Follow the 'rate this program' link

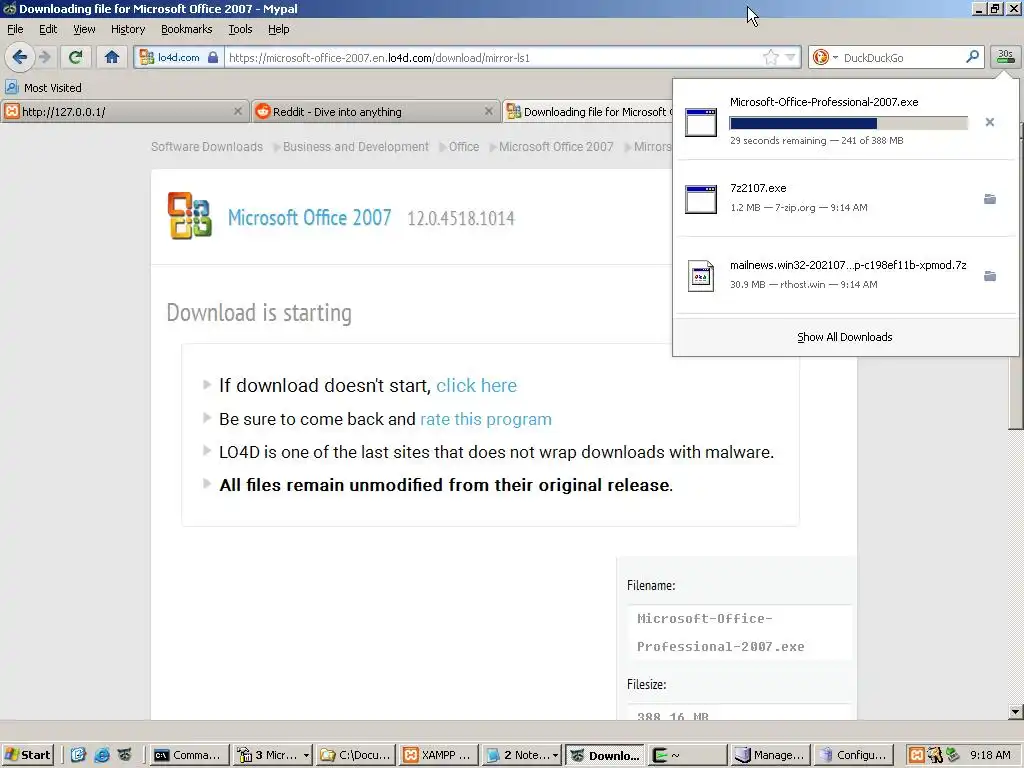(x=485, y=419)
